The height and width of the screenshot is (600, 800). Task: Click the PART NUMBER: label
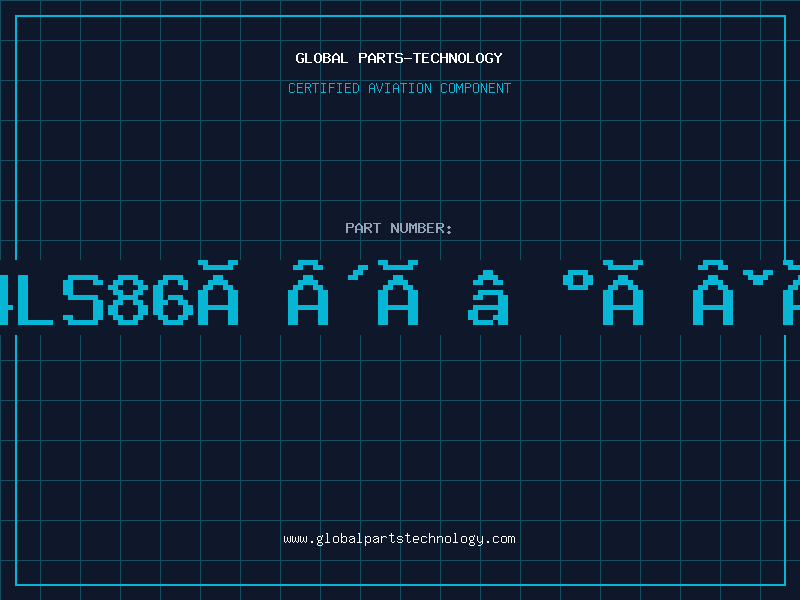(x=399, y=228)
